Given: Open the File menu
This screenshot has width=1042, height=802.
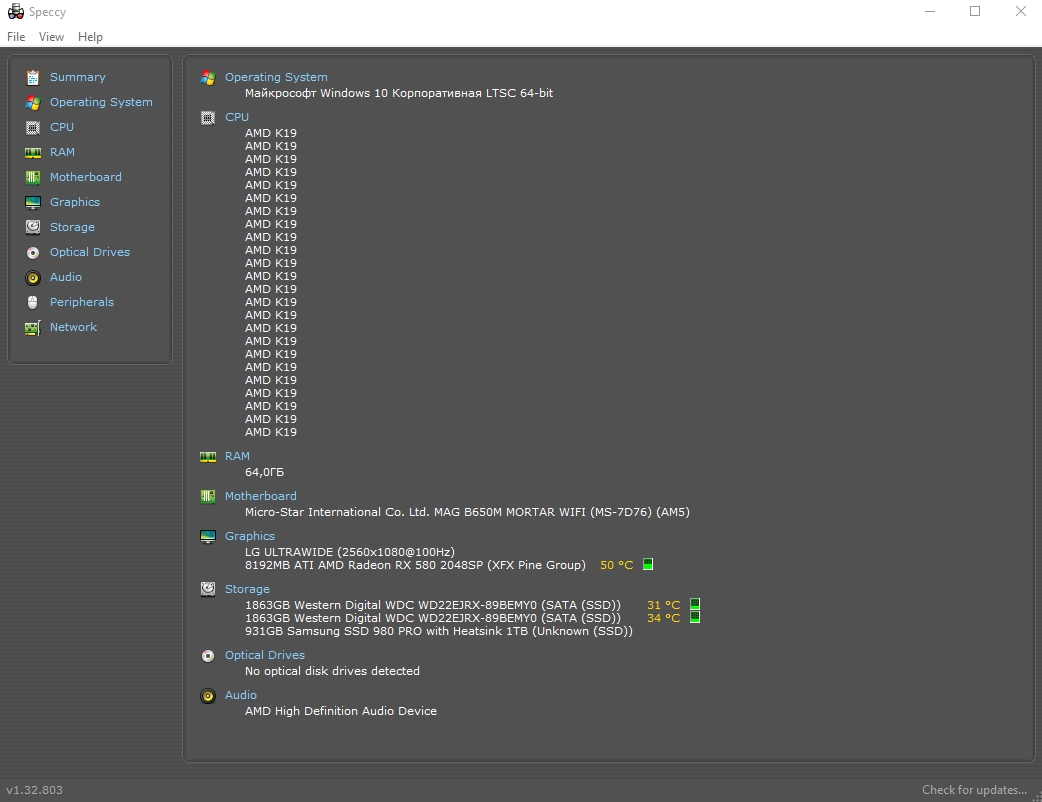Looking at the screenshot, I should point(16,37).
